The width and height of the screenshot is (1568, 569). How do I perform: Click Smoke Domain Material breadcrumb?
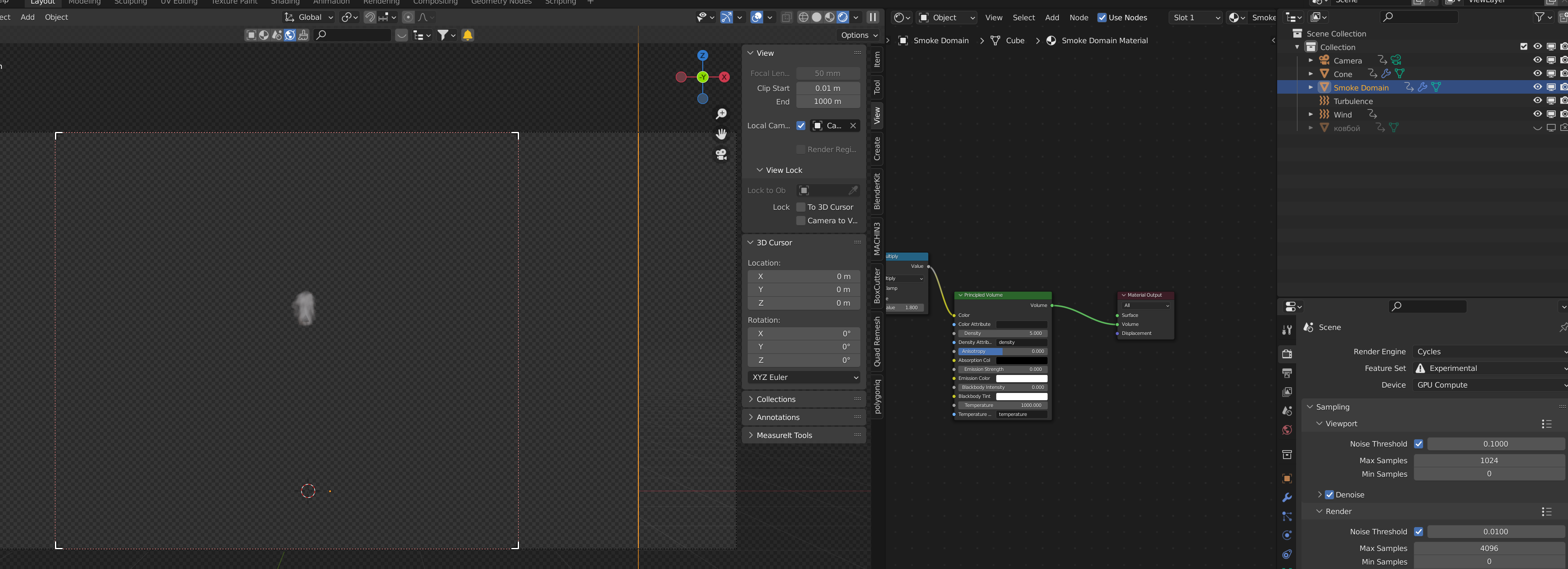click(1104, 41)
